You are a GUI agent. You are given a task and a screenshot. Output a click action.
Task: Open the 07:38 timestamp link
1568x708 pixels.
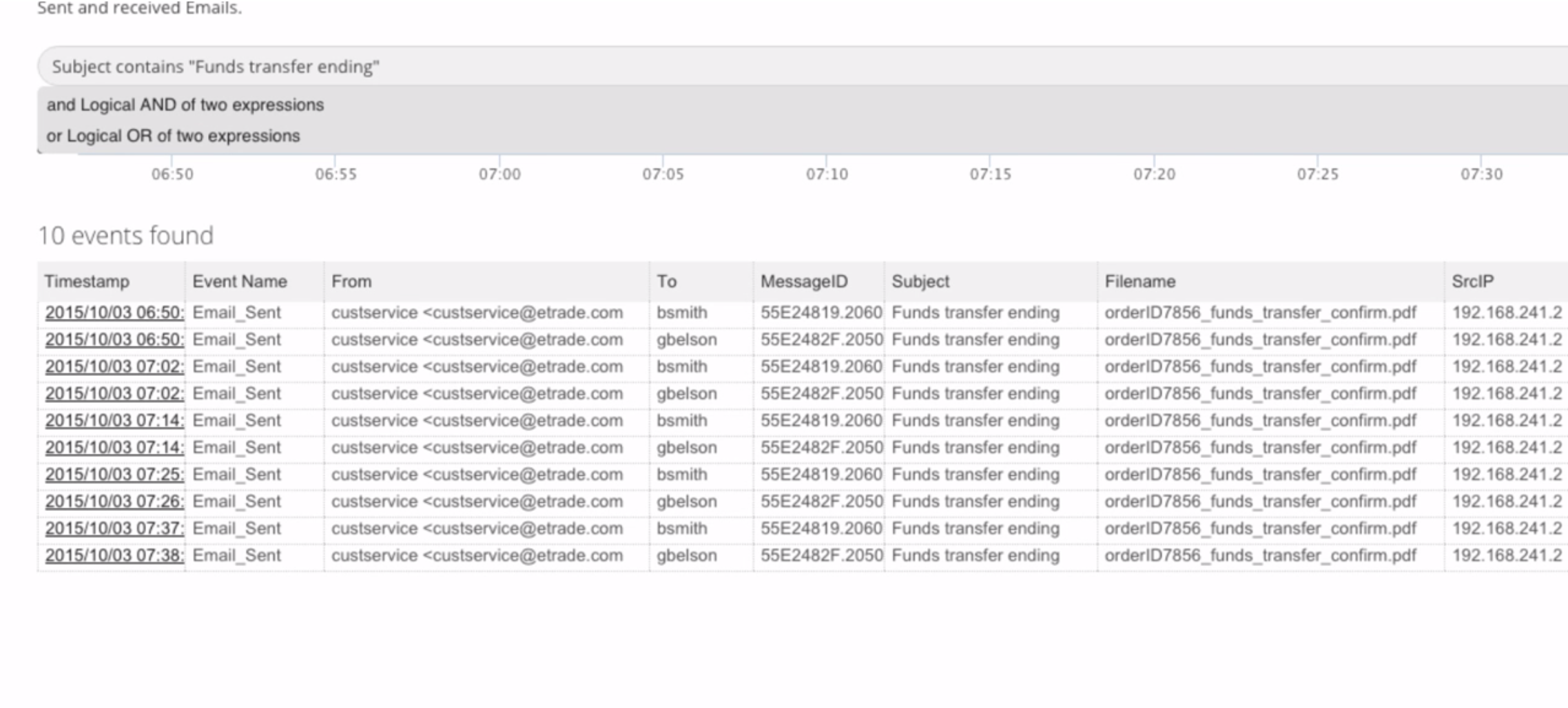click(x=114, y=555)
